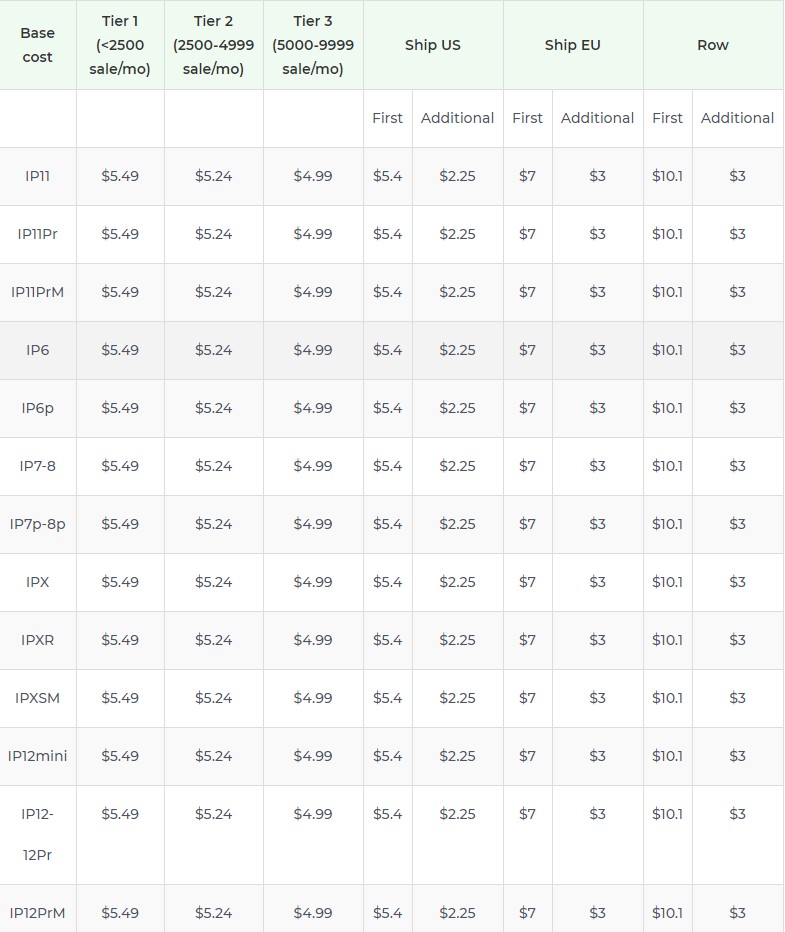The image size is (785, 932).
Task: Select the $3 EU additional shipping for IPXSM
Action: [597, 698]
